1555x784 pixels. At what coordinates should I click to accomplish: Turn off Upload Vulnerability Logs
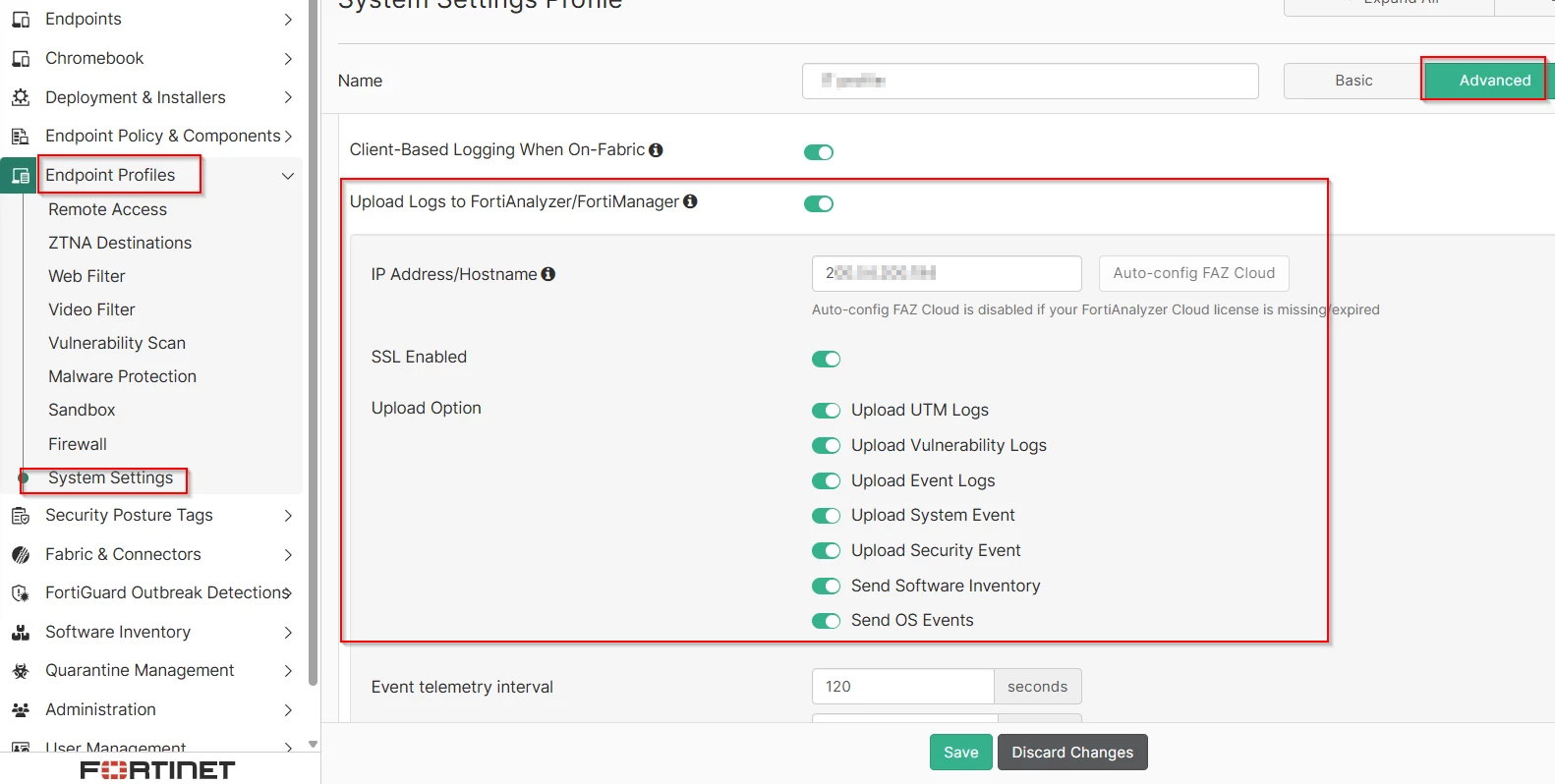(x=827, y=446)
